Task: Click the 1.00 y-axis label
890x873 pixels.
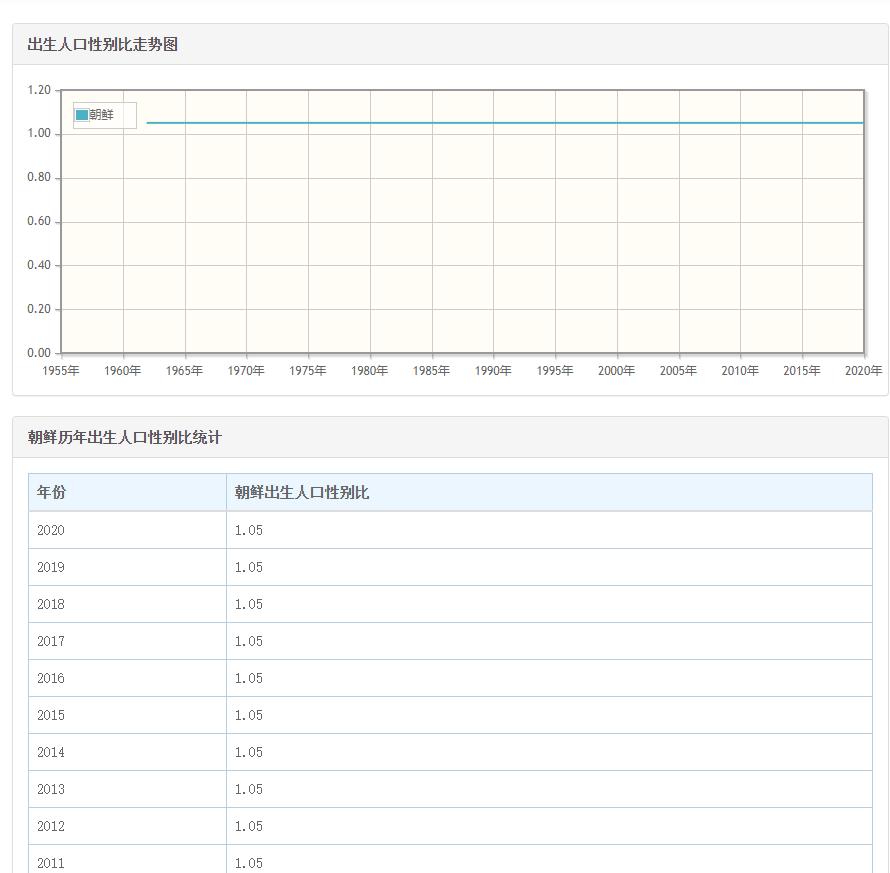Action: (39, 133)
